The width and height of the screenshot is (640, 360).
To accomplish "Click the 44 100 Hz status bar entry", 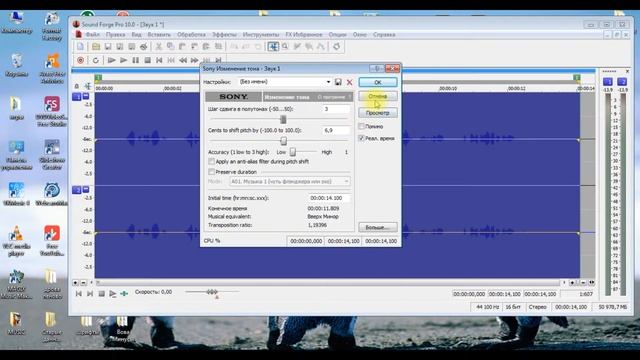I will [x=488, y=307].
